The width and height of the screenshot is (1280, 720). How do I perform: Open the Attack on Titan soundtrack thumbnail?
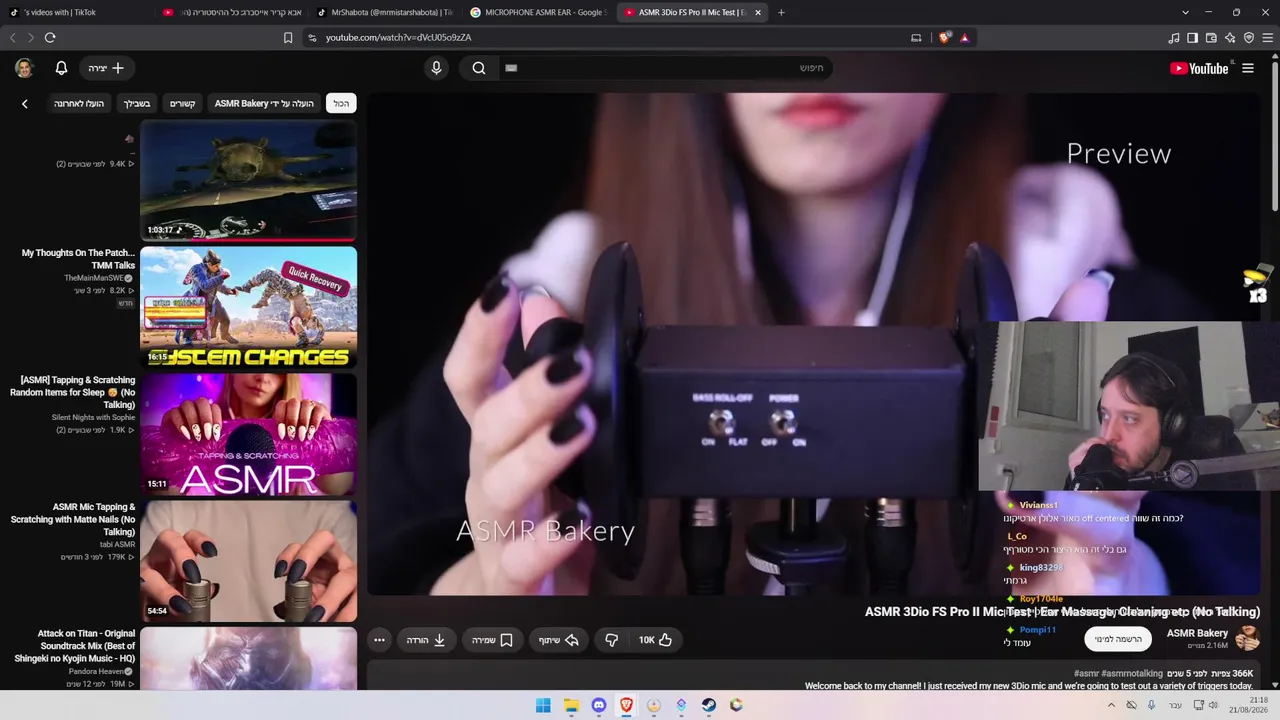click(248, 659)
